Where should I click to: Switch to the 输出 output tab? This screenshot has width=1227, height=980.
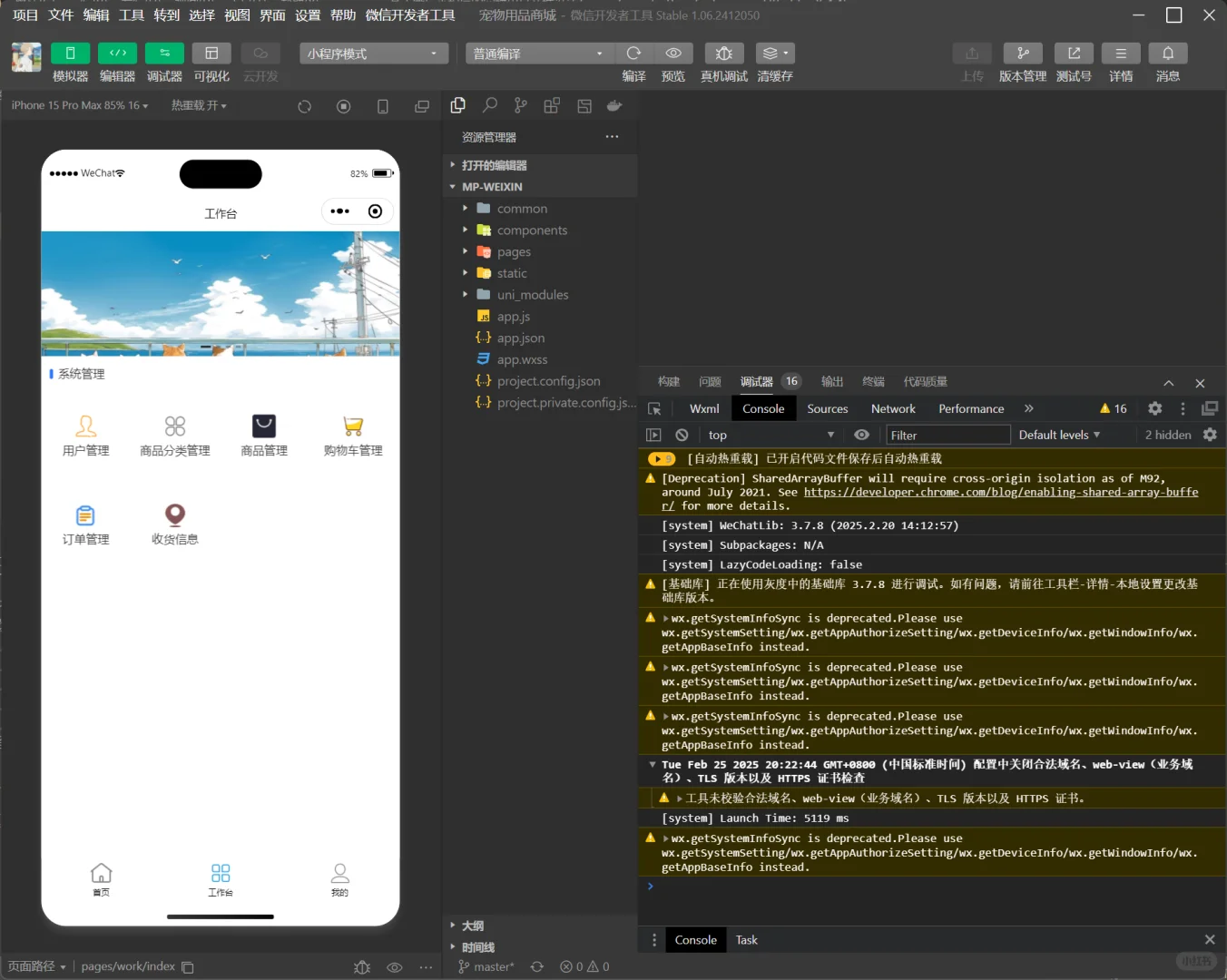[x=832, y=382]
